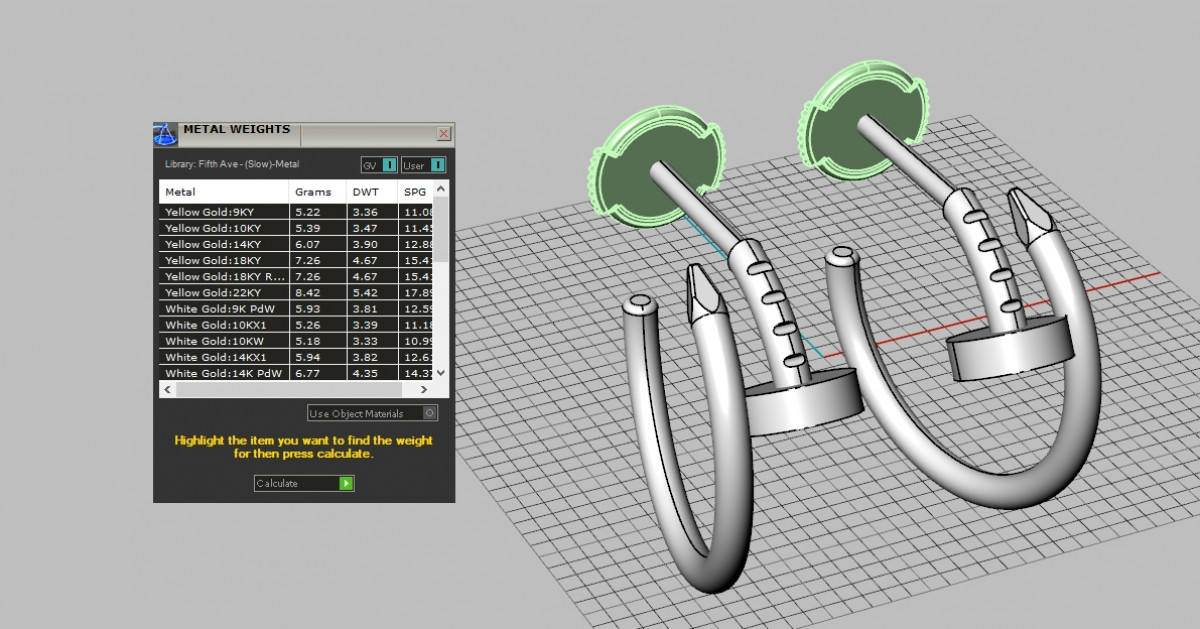Highlight the Yellow Gold:22KY metal

224,293
